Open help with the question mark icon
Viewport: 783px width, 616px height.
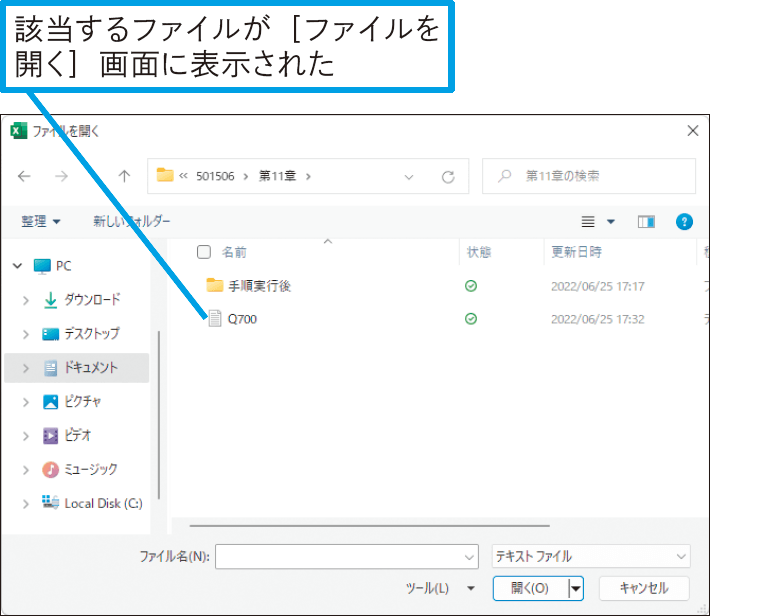click(684, 222)
